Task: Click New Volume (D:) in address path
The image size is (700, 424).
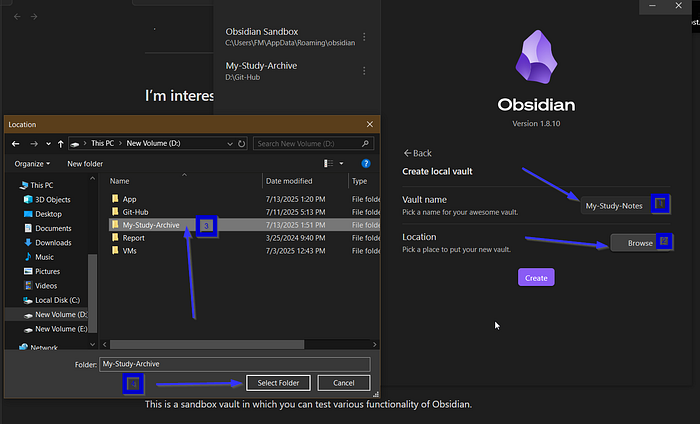Action: click(153, 143)
